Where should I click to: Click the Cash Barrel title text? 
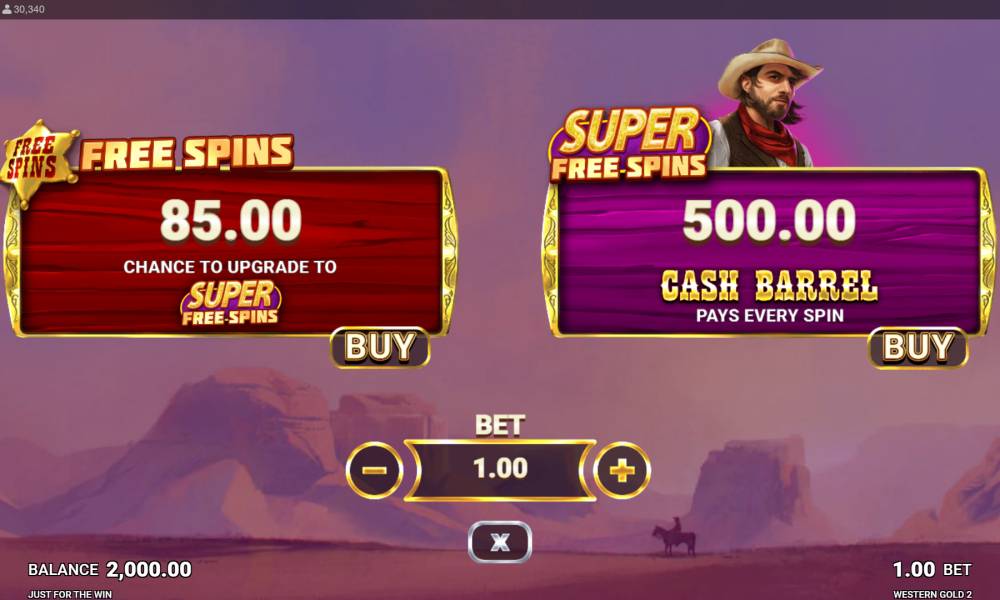(x=769, y=286)
